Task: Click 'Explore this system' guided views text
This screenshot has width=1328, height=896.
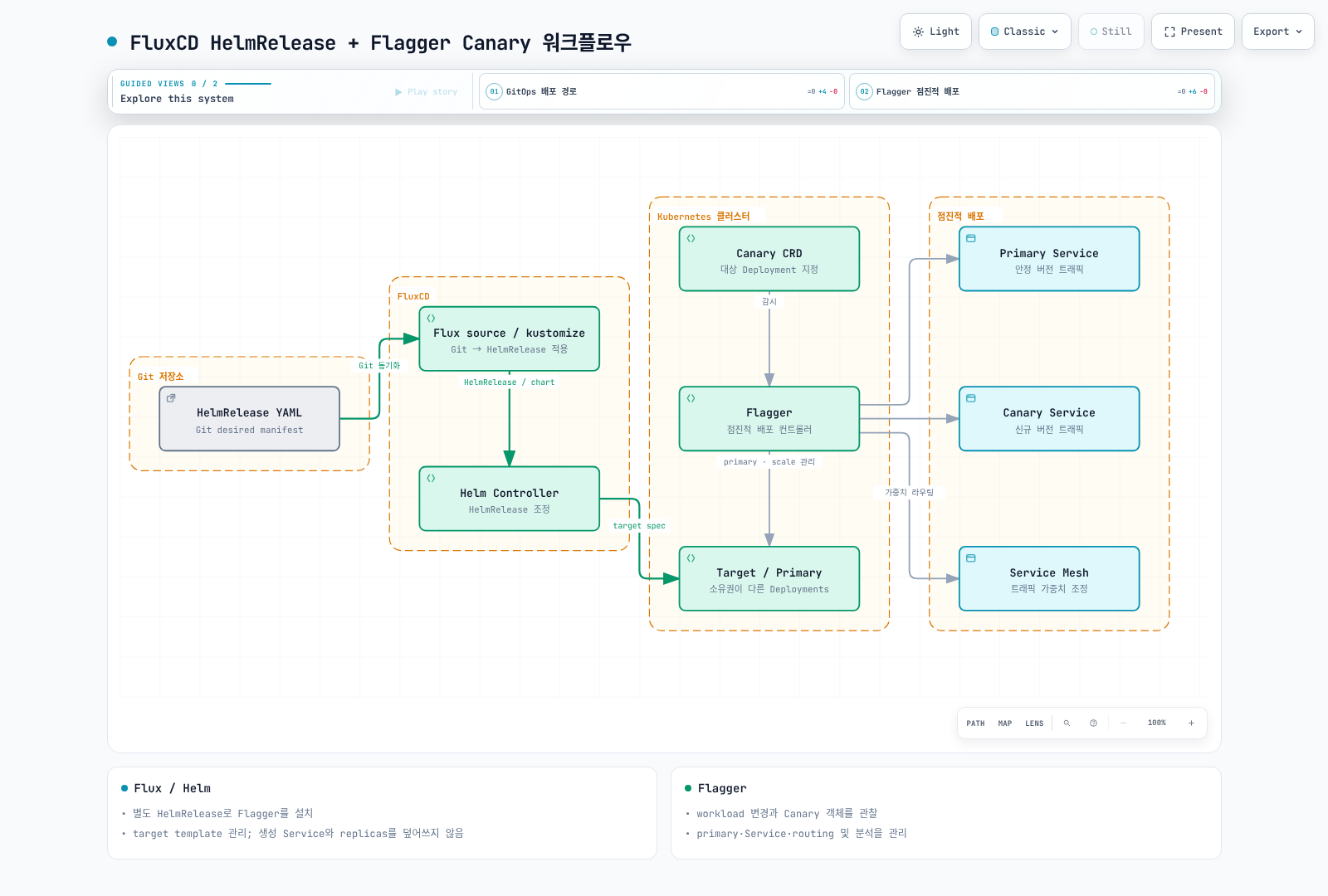Action: [x=177, y=99]
